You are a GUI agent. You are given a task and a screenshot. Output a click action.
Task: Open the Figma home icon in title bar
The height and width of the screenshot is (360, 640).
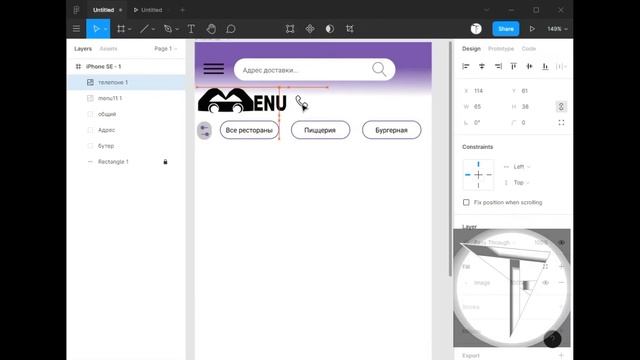tap(76, 10)
